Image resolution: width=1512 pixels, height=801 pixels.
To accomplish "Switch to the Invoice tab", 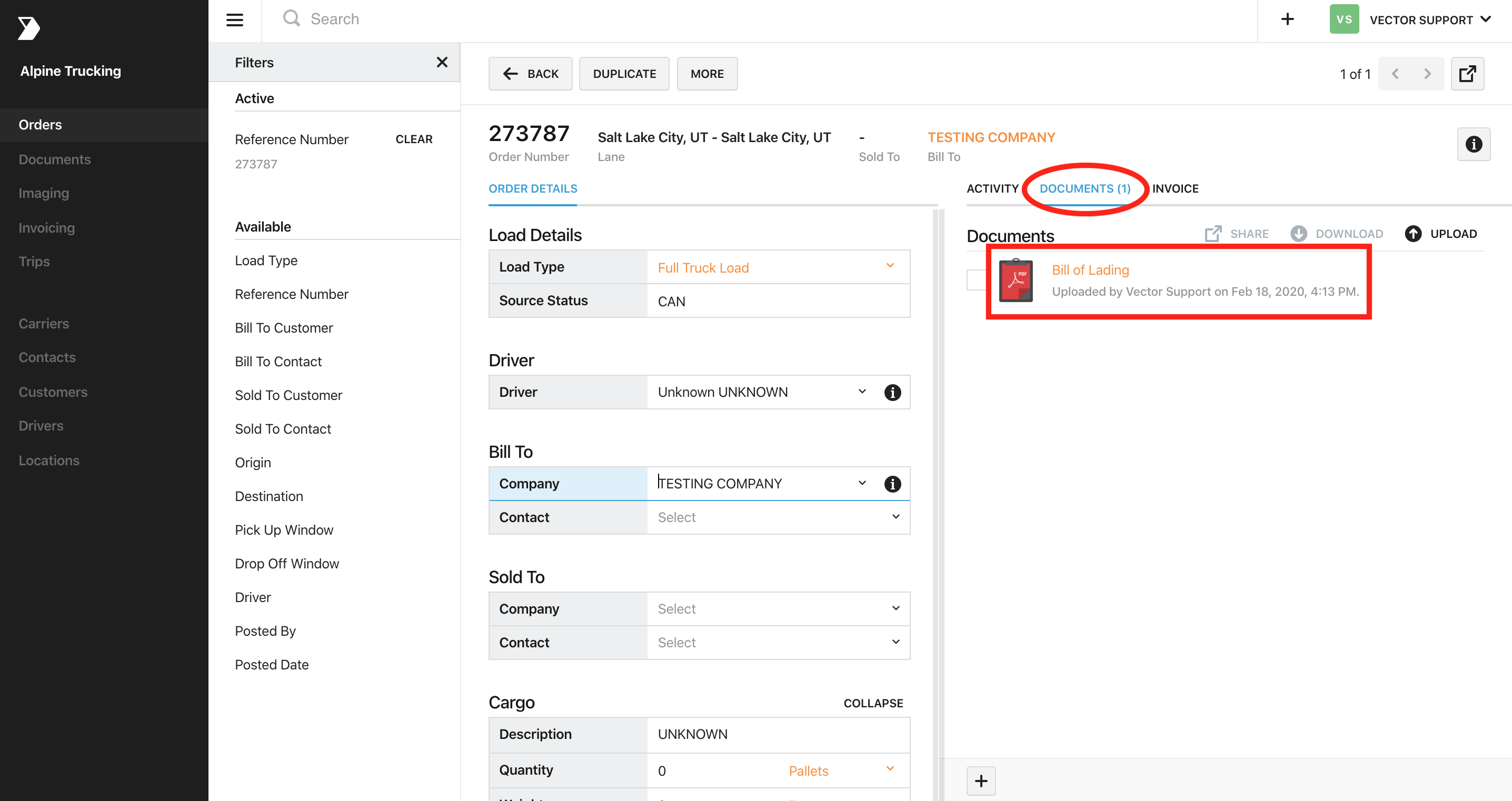I will tap(1175, 189).
